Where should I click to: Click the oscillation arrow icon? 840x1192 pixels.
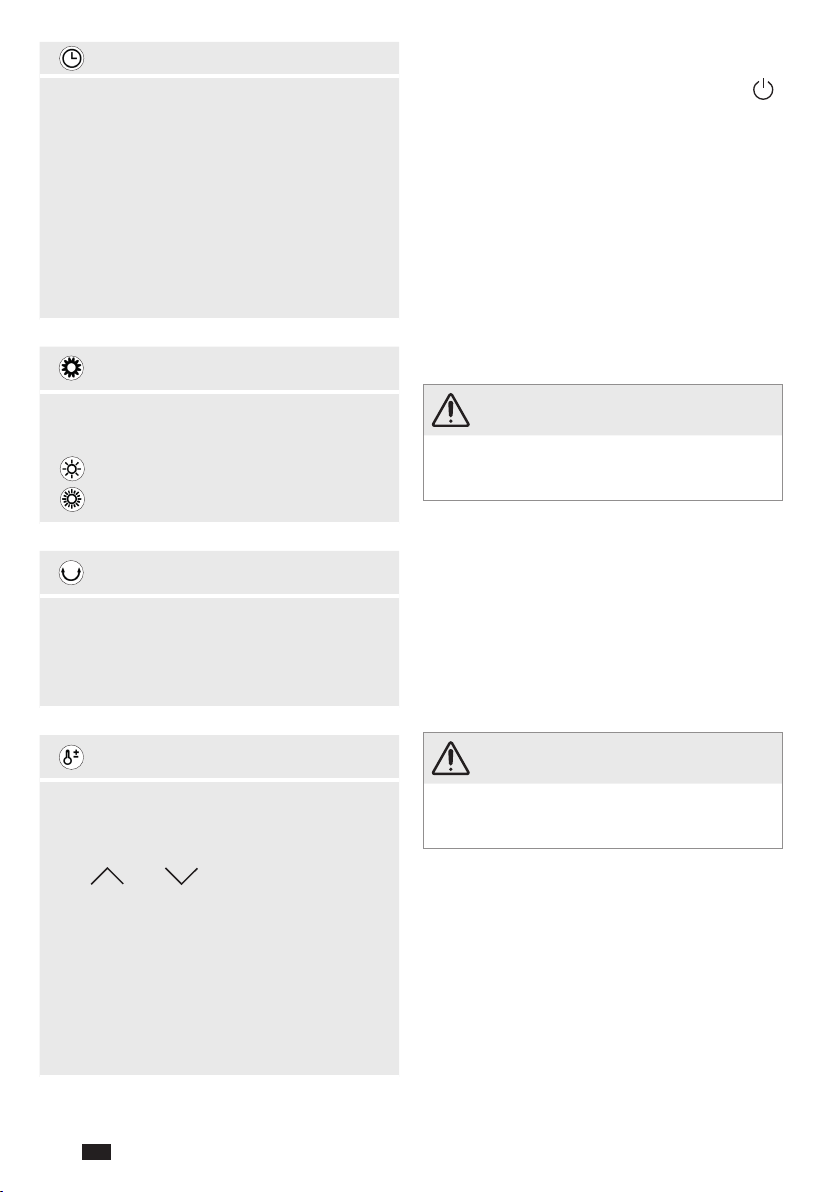(x=71, y=572)
